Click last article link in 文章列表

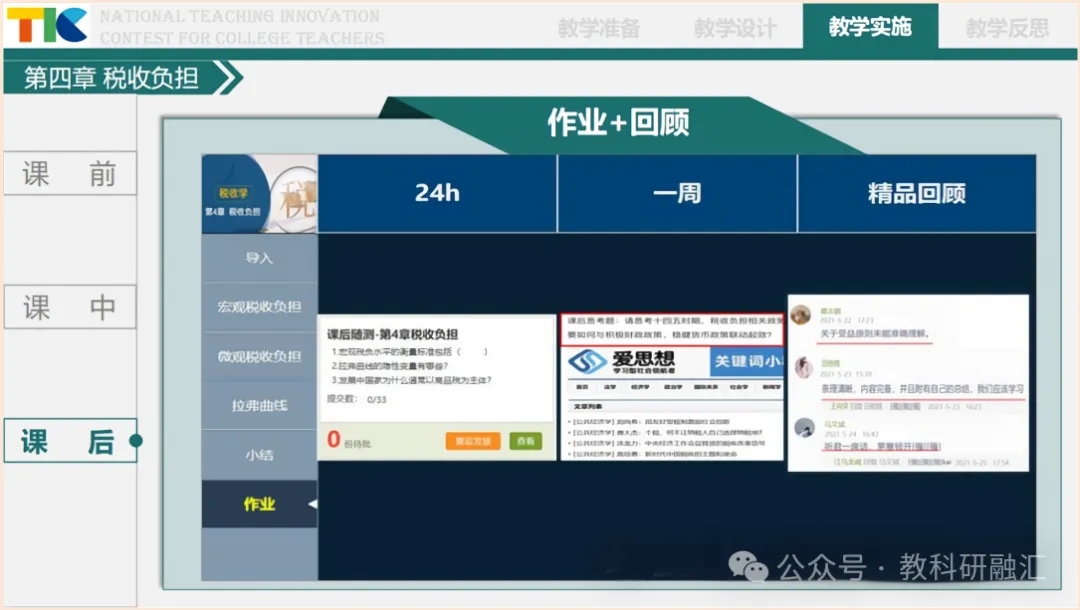[654, 454]
